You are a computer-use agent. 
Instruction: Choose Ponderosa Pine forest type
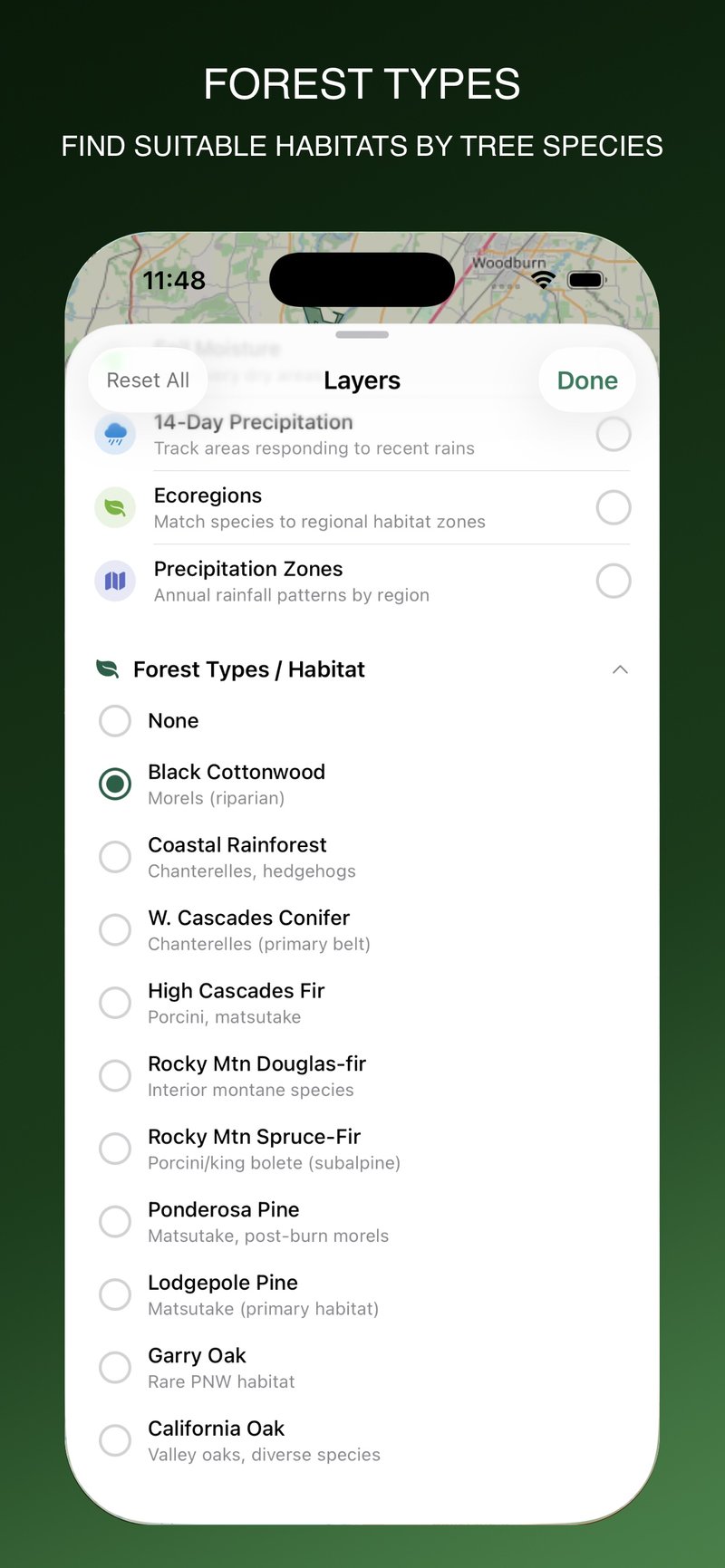tap(115, 1221)
